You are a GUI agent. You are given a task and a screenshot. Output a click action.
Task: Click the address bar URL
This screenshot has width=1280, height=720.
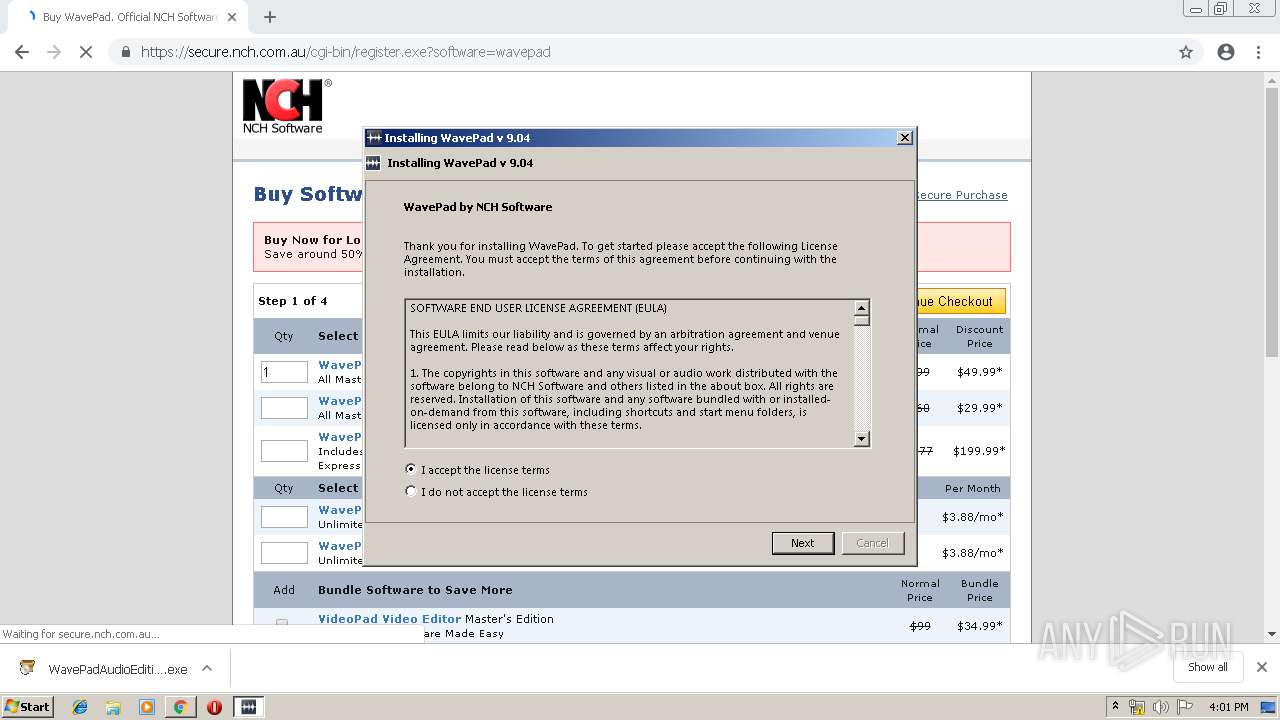346,52
